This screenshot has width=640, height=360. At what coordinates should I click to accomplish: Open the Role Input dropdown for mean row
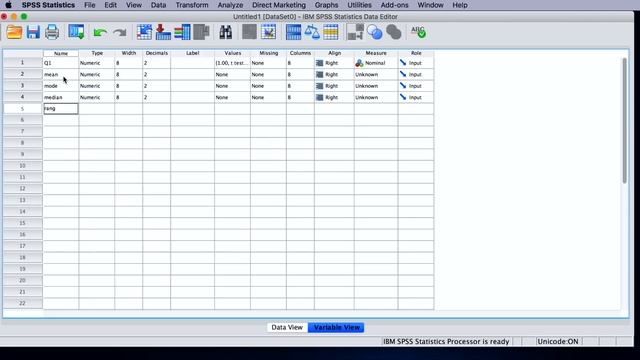[x=416, y=74]
